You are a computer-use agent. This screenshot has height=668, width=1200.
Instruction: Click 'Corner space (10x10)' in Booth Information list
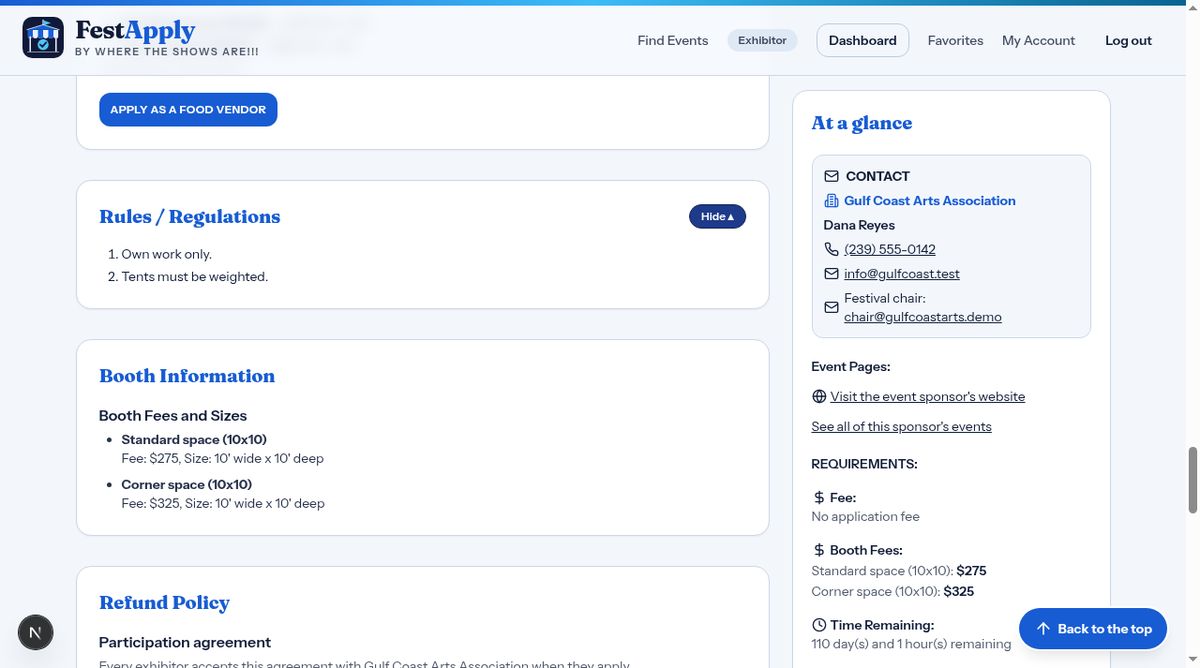(187, 485)
